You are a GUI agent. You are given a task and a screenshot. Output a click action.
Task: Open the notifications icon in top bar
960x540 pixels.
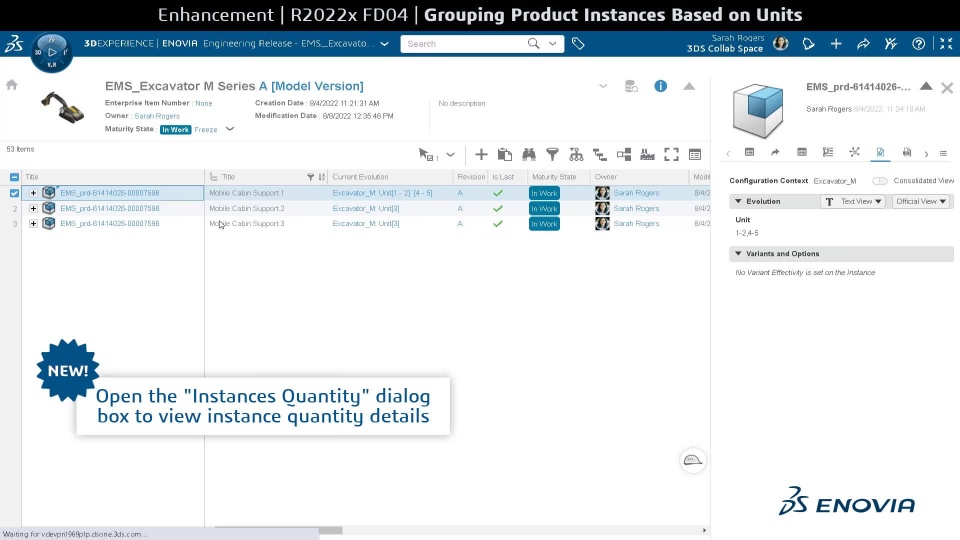809,43
